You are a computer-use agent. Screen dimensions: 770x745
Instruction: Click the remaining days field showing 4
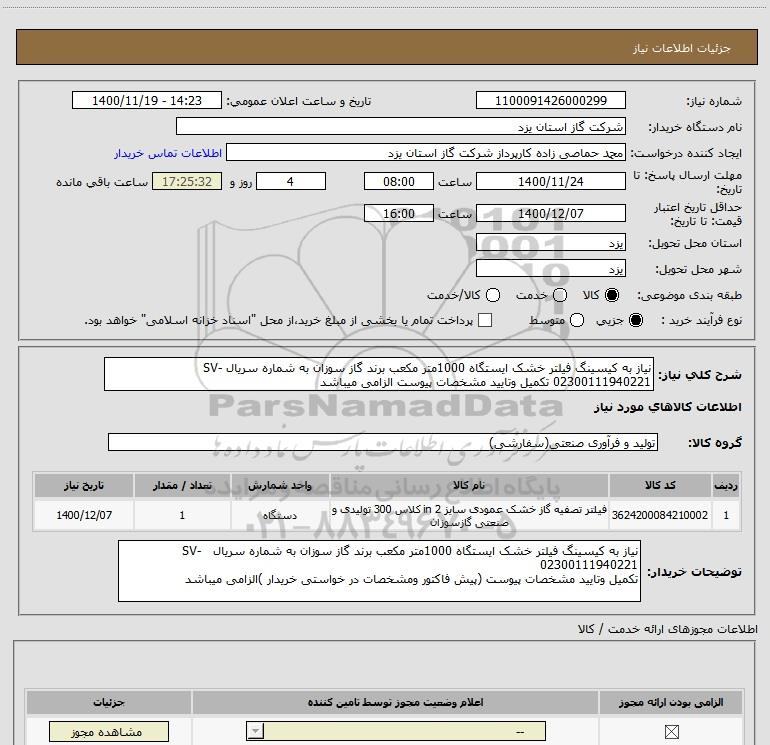[x=291, y=181]
